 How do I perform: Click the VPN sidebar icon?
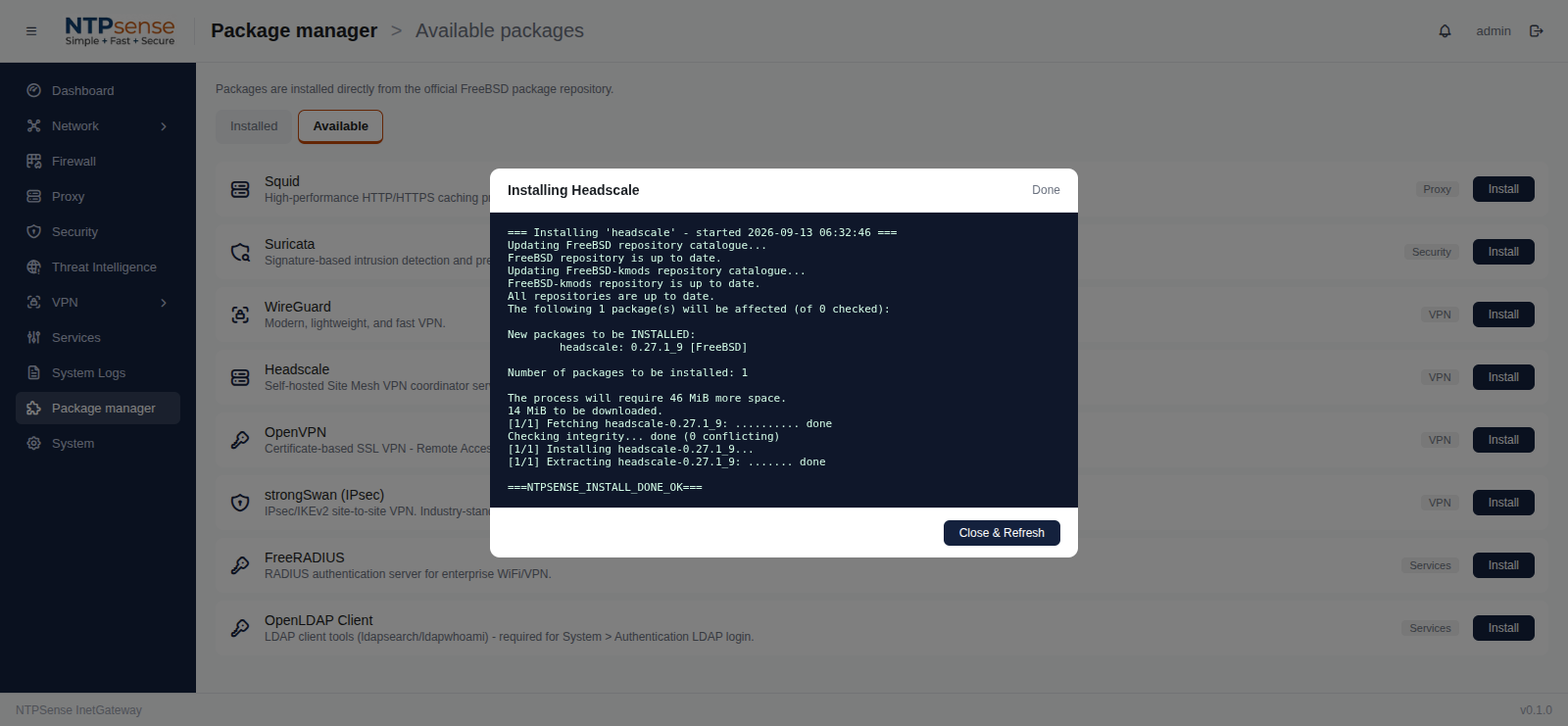tap(34, 303)
